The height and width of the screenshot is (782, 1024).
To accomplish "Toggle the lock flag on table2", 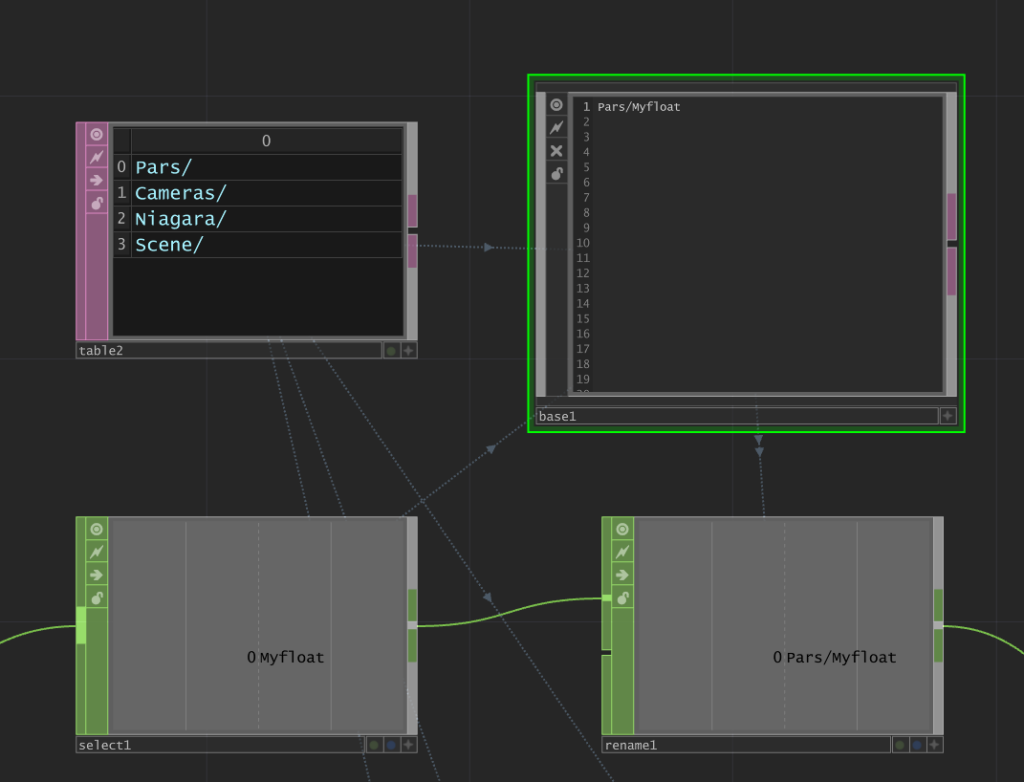I will 96,203.
